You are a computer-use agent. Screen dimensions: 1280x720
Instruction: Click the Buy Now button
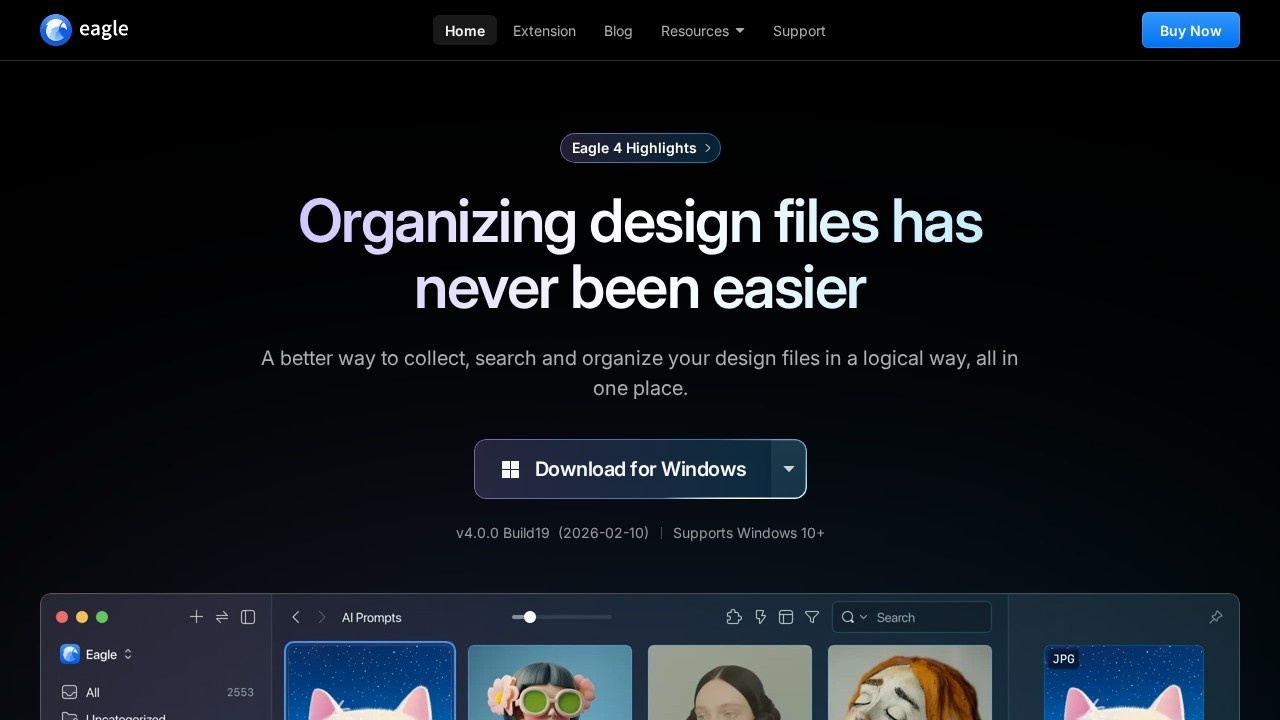point(1190,30)
